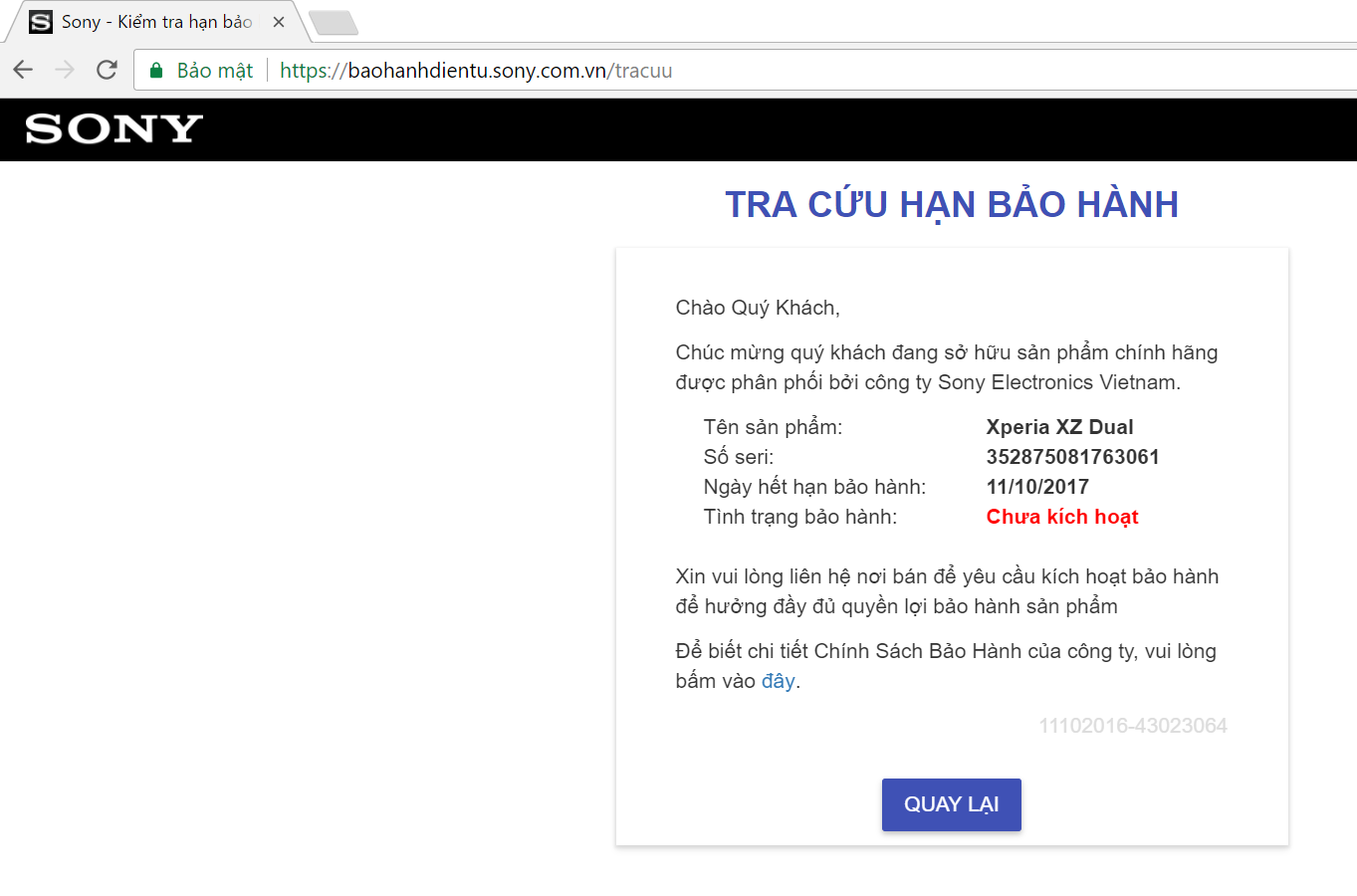Click the SONY logo in the header

[114, 128]
